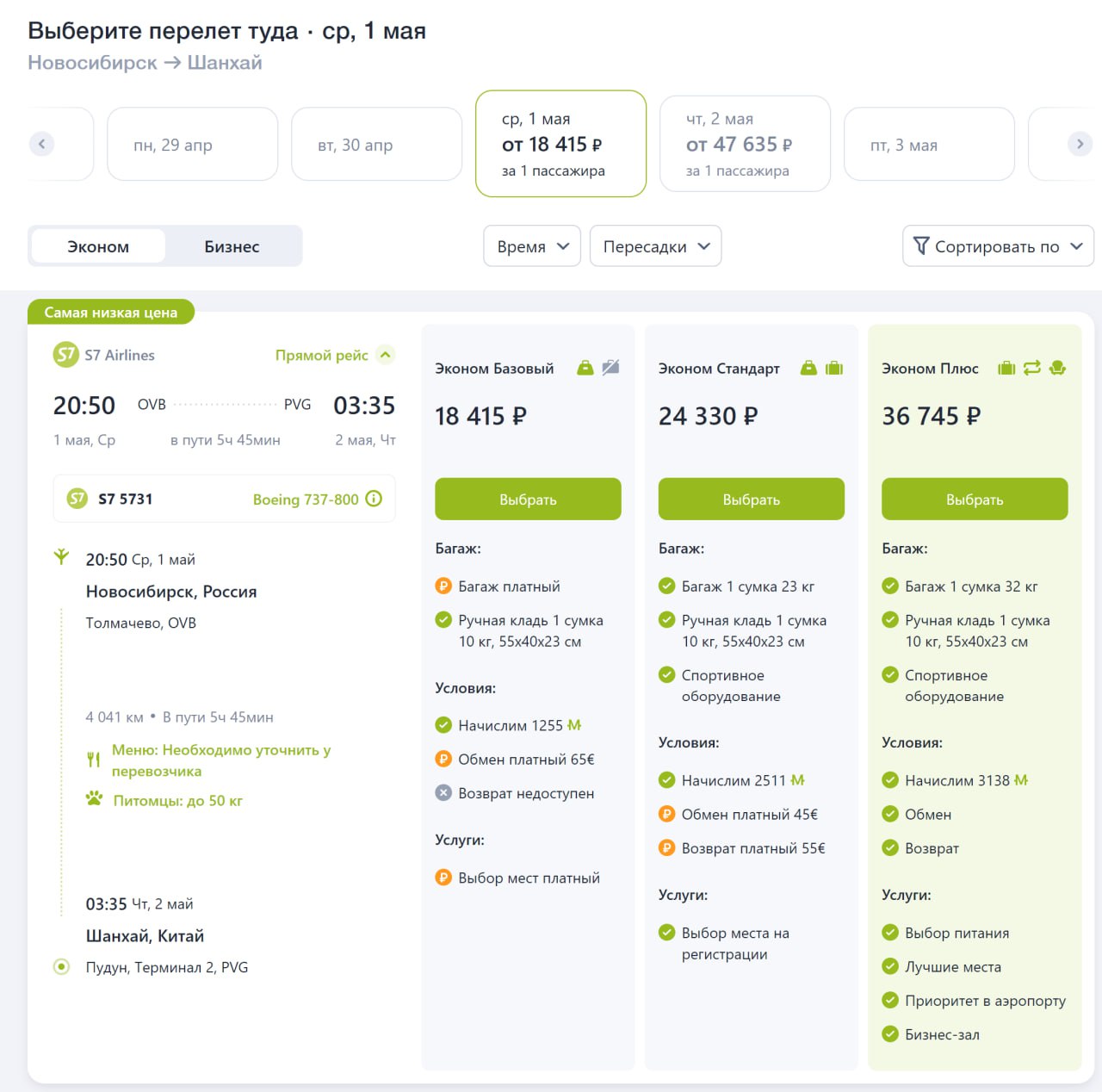Go to previous dates with left arrow
This screenshot has height=1092, width=1102.
41,144
